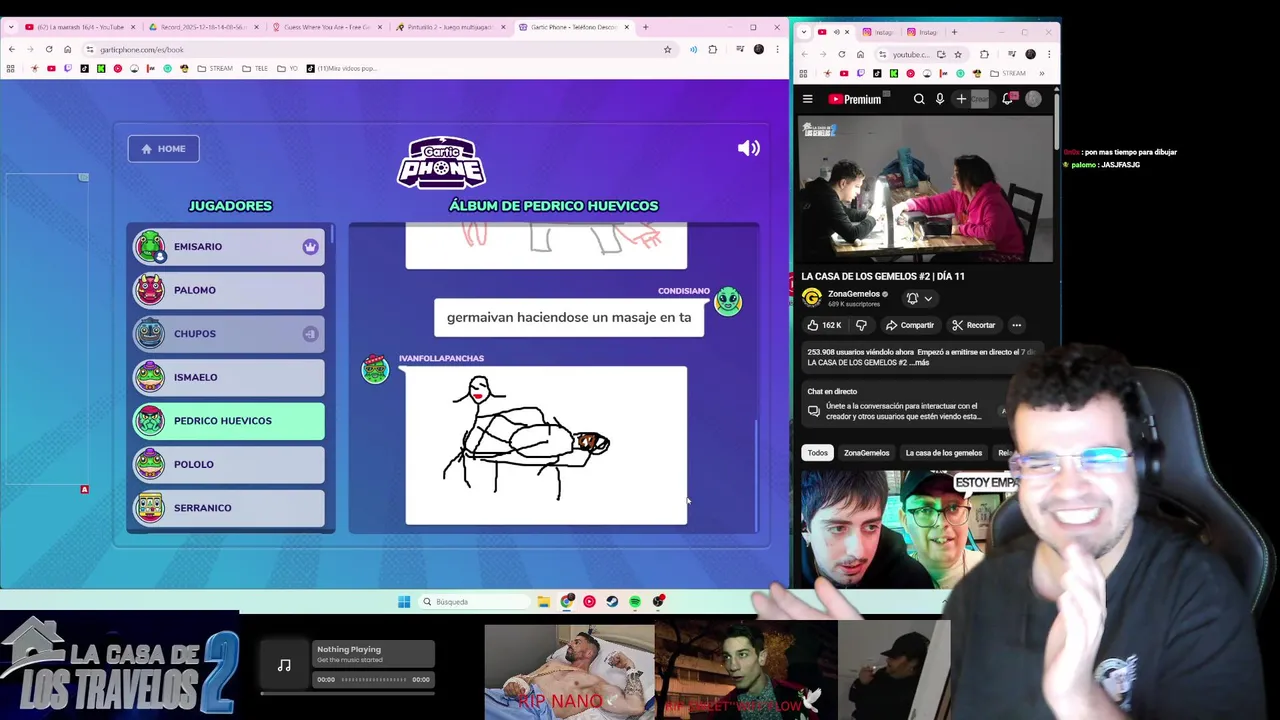1280x720 pixels.
Task: Click the Compartir share button
Action: tap(910, 325)
